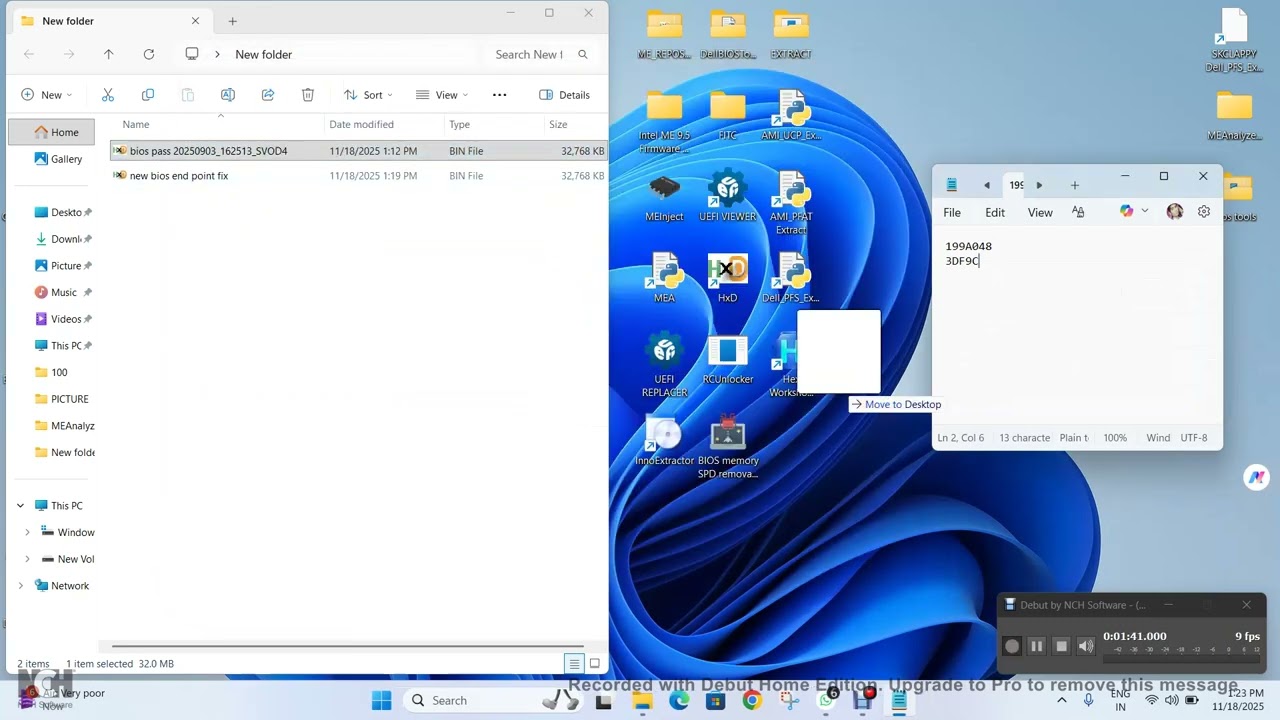Select the MEAnalyze folder at desktop right

(x=1234, y=115)
